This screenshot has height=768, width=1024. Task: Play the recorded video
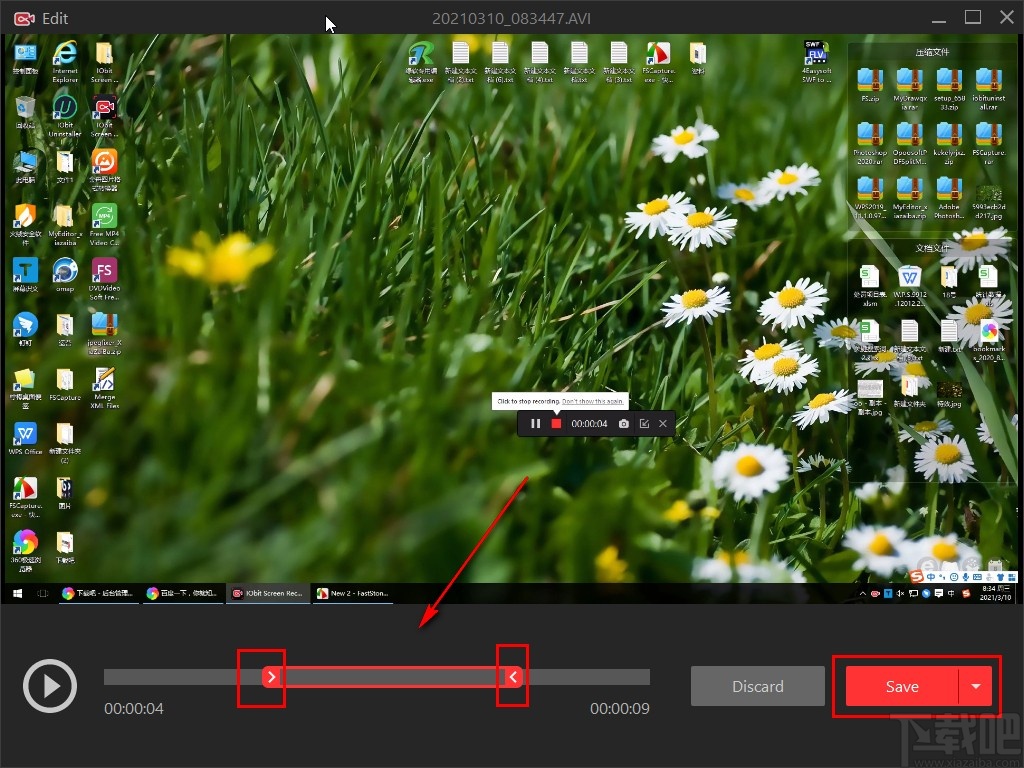[x=50, y=686]
